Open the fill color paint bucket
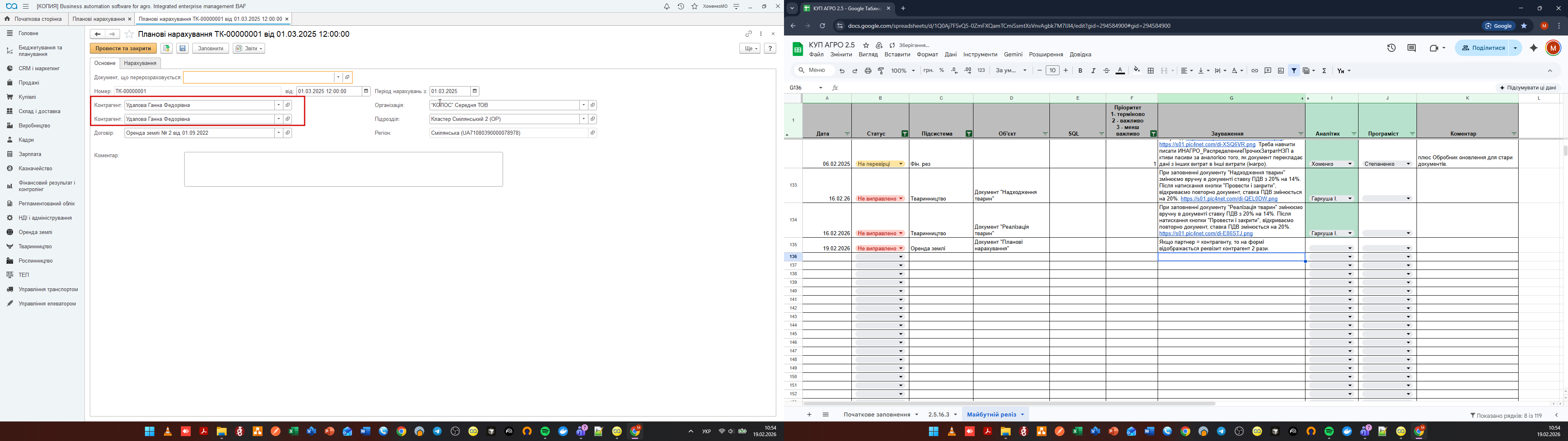 click(1136, 71)
